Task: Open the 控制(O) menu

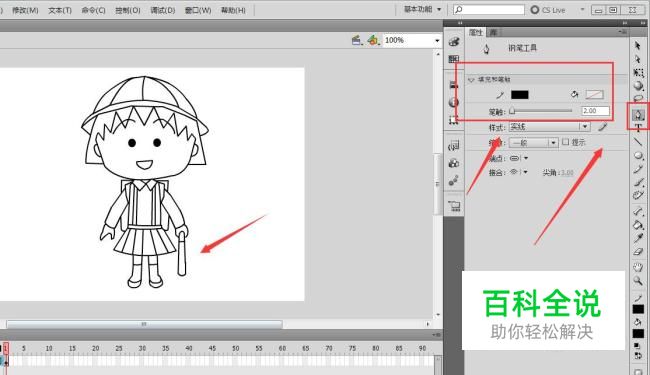Action: (128, 10)
